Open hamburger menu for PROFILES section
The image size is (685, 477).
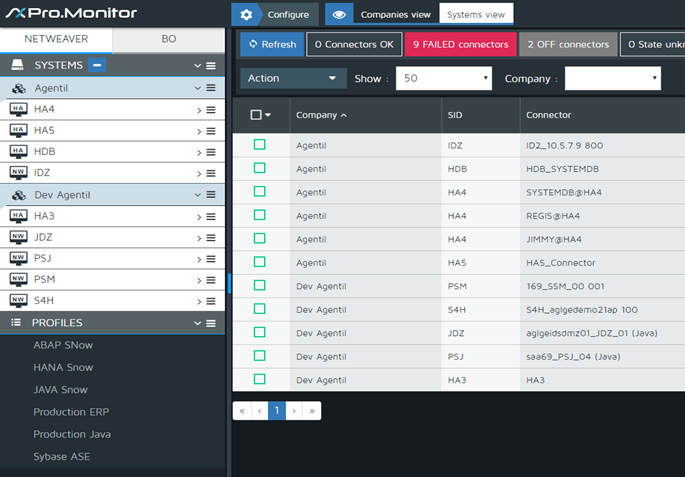[211, 323]
